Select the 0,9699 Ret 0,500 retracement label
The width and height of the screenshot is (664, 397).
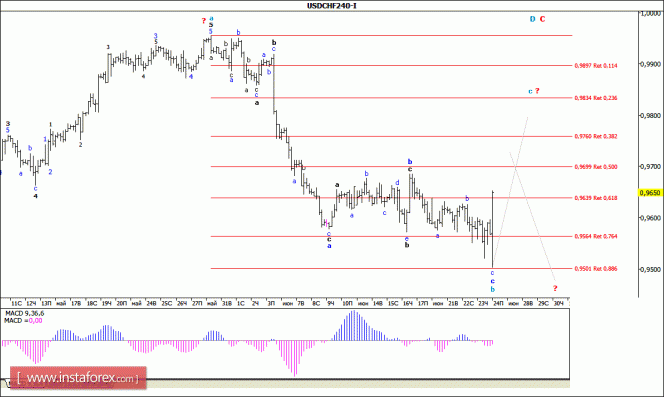[596, 167]
